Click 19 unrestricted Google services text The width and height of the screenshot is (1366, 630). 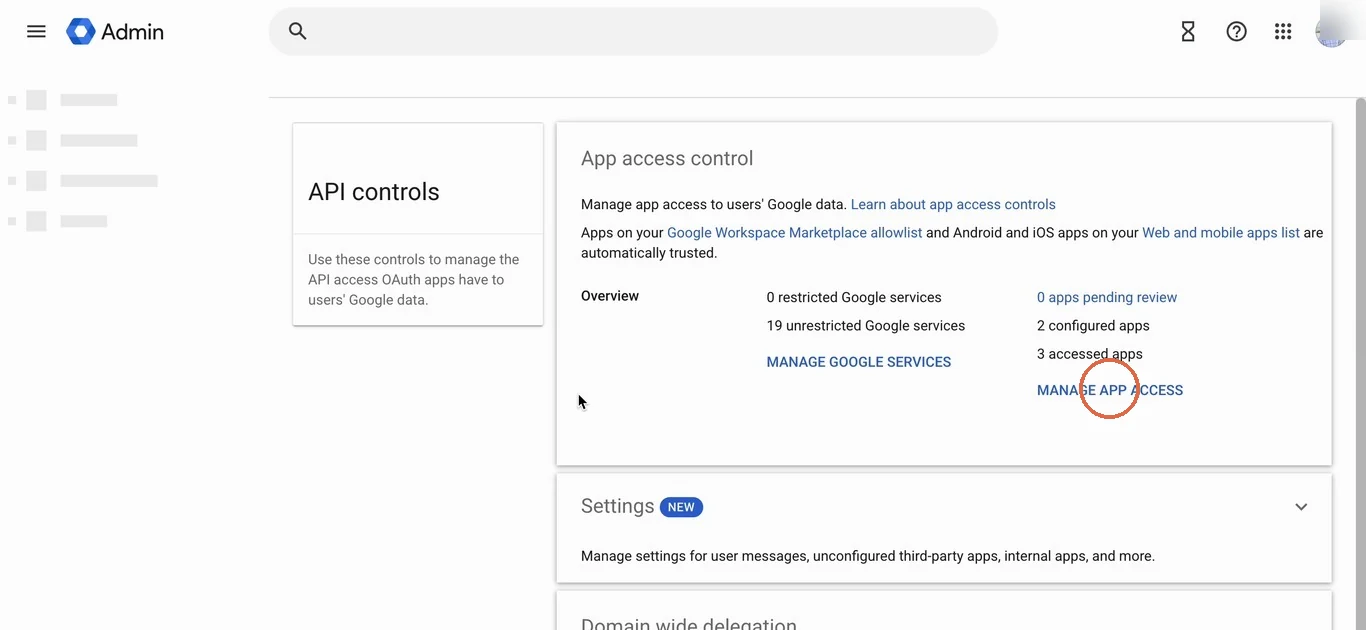tap(866, 325)
